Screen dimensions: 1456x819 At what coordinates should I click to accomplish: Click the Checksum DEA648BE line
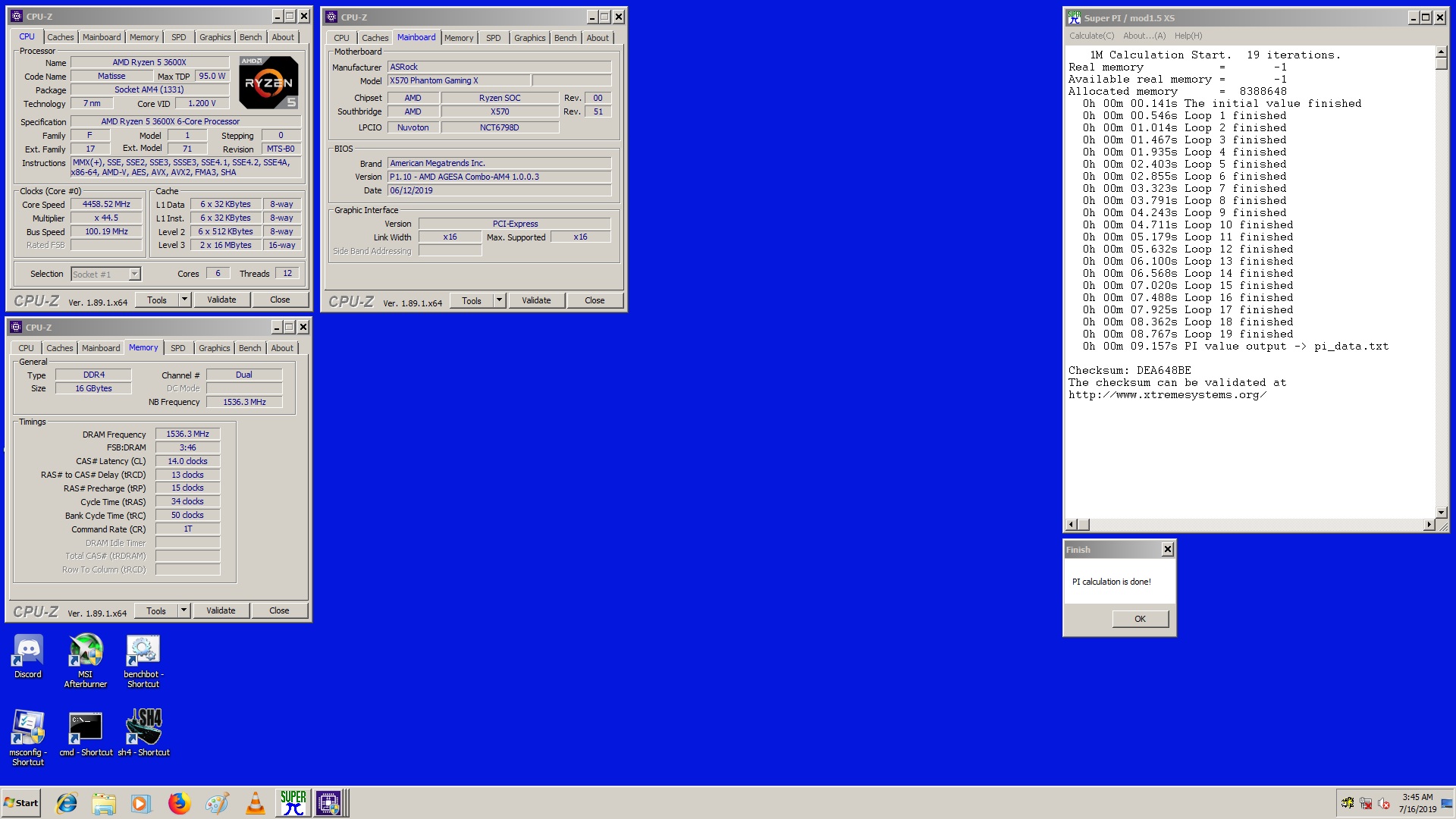point(1129,370)
